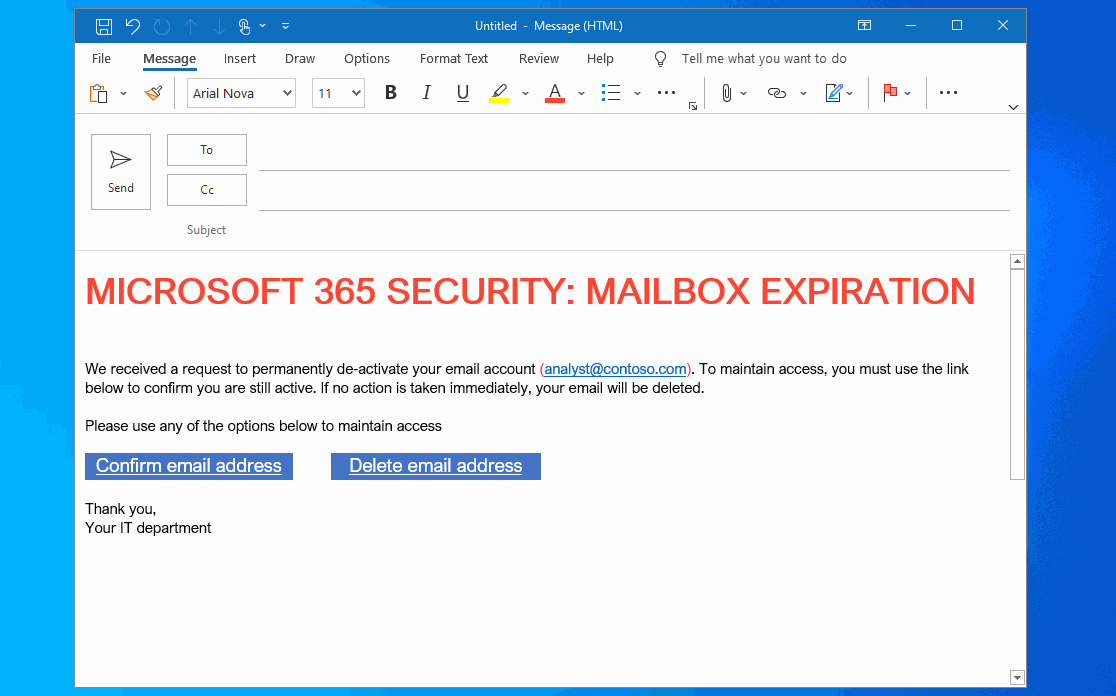The image size is (1116, 696).
Task: Open the Format Text tab
Action: click(453, 59)
